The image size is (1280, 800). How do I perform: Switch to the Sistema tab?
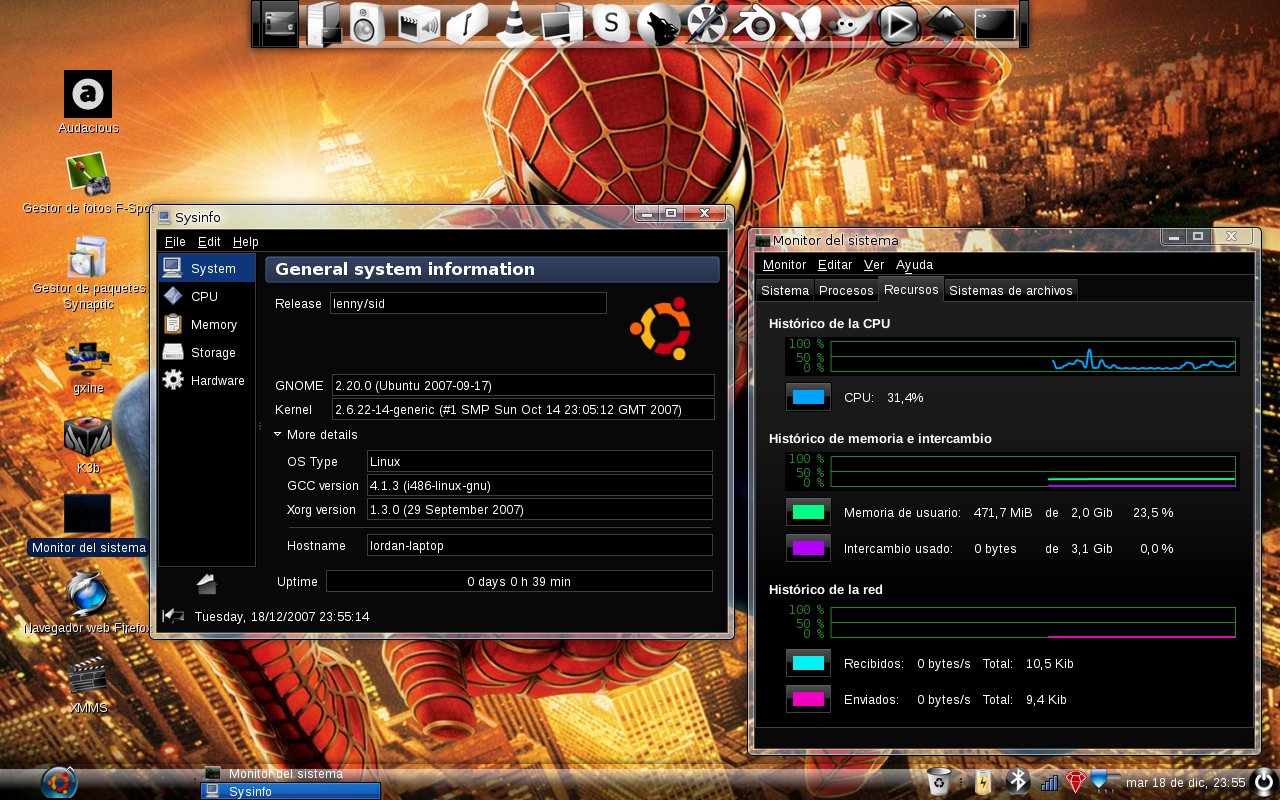click(785, 291)
